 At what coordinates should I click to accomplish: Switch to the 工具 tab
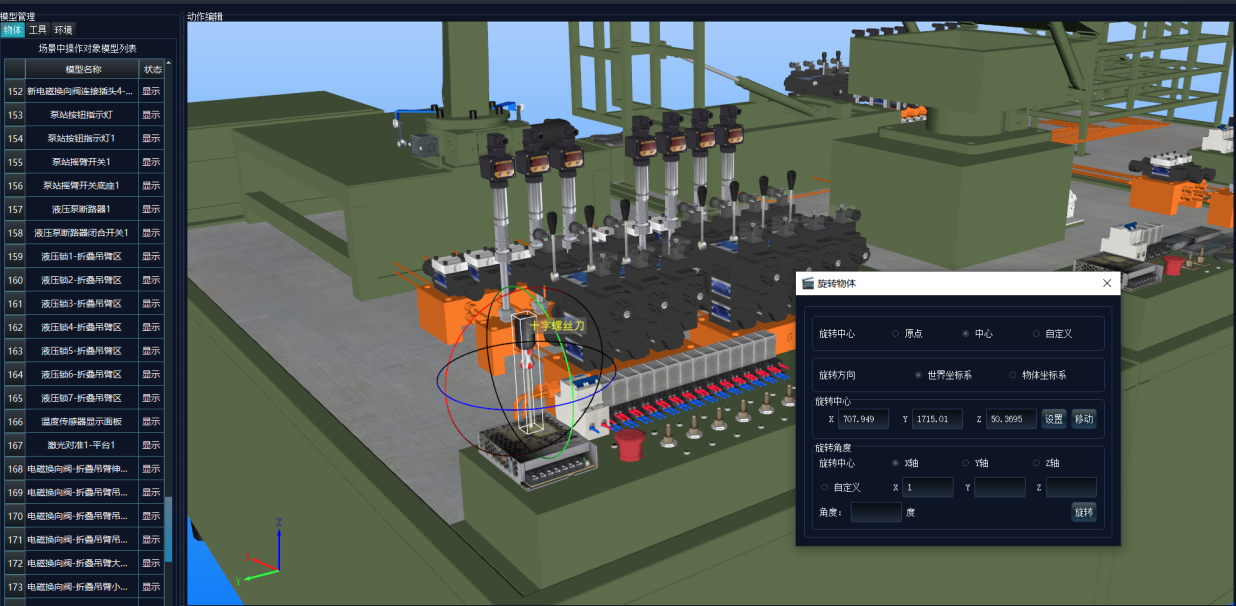click(38, 30)
